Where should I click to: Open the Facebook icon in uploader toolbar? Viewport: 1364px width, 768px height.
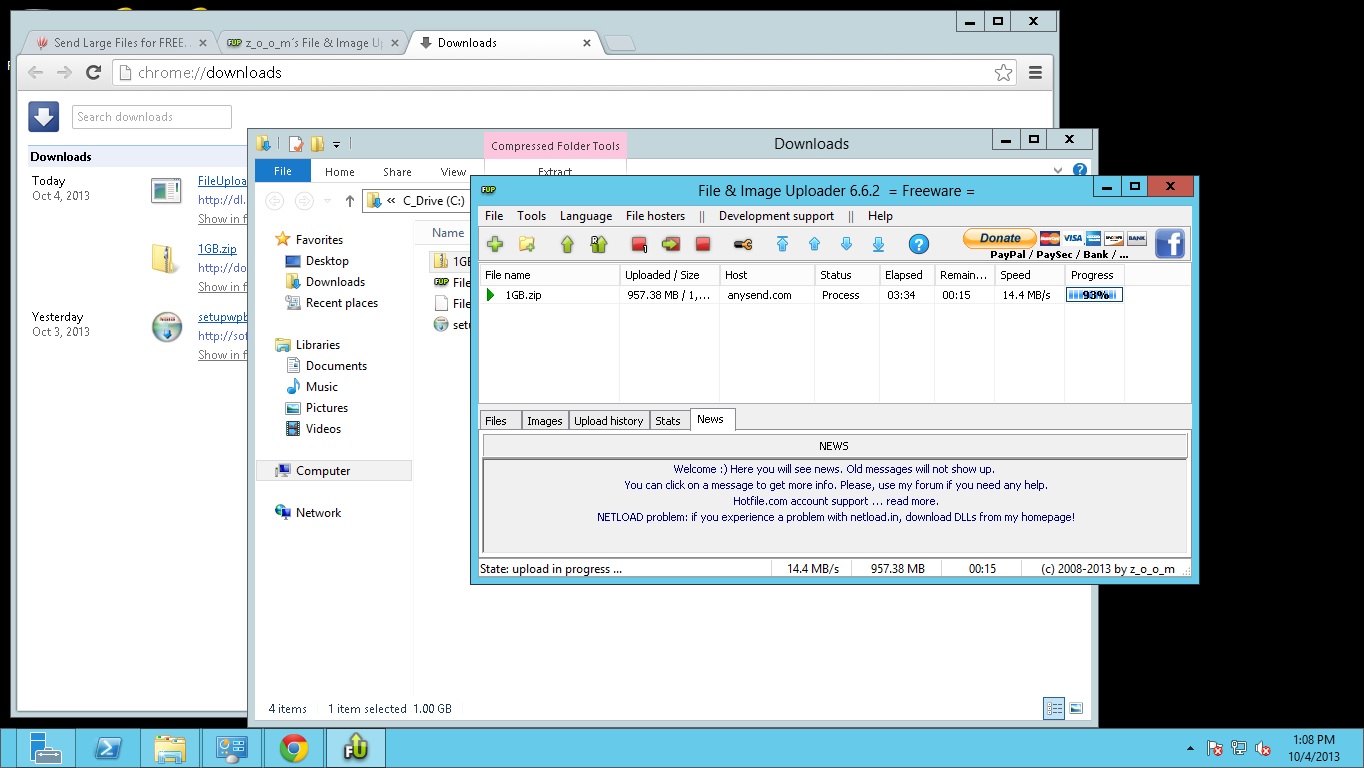point(1170,244)
